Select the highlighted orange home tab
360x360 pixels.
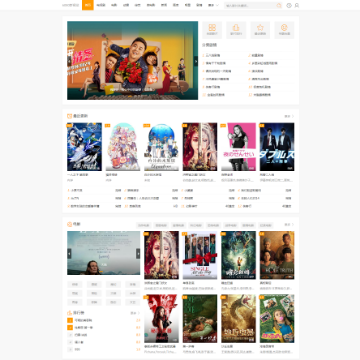[x=88, y=5]
